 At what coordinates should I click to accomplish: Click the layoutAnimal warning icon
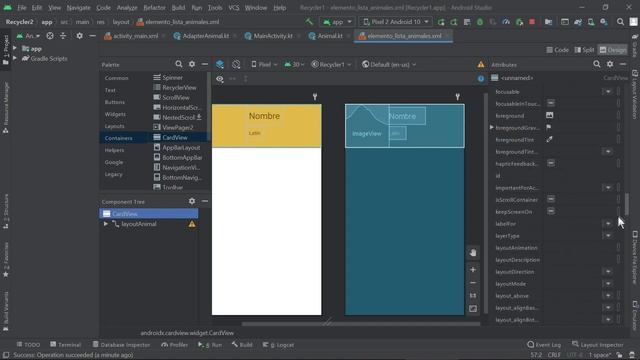[x=192, y=224]
